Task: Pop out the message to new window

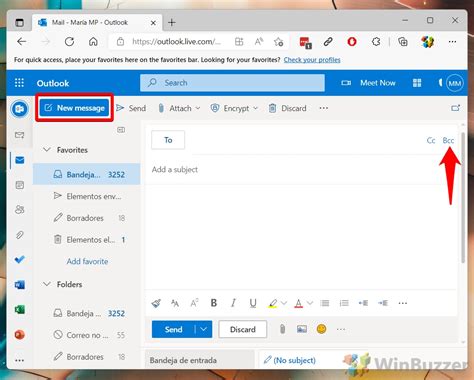Action: (x=456, y=108)
